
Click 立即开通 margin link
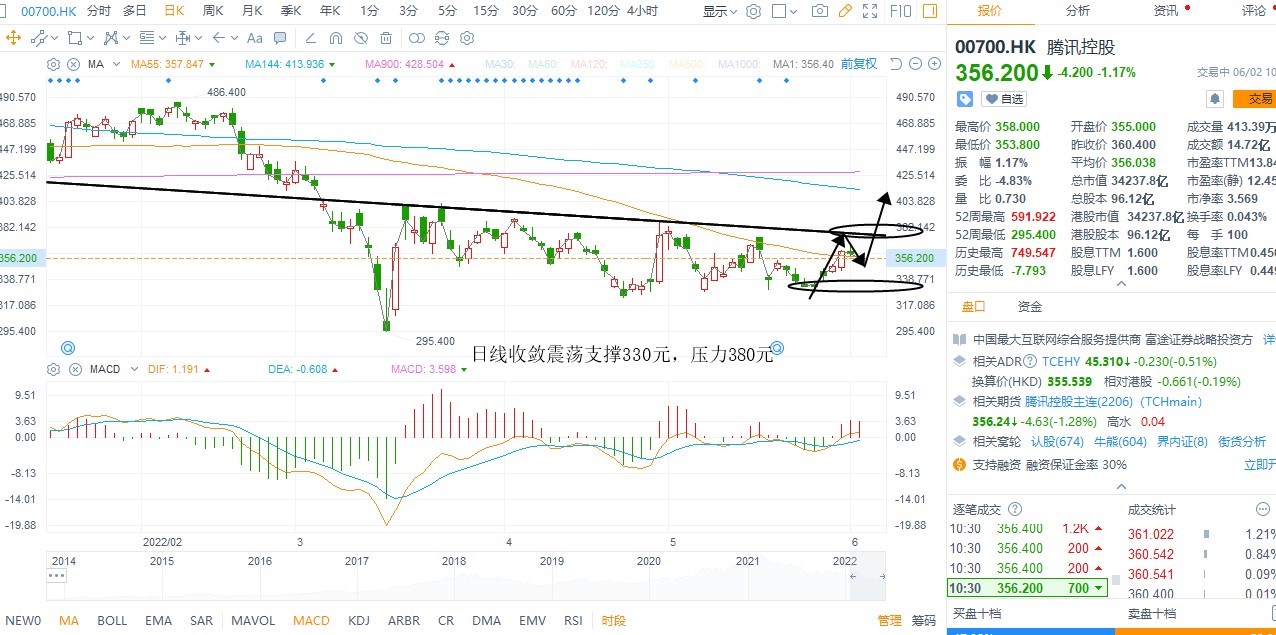tap(1259, 465)
